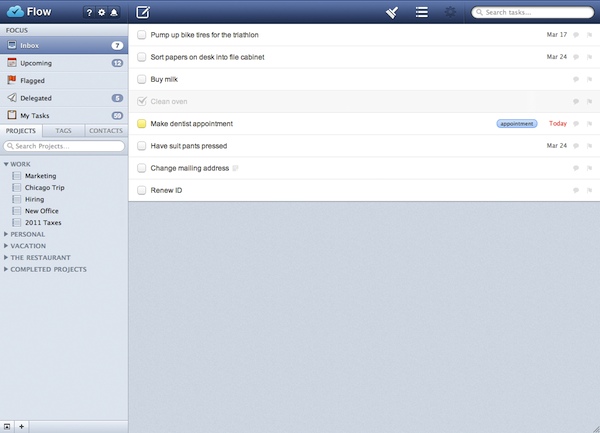Screen dimensions: 600x433
Task: Collapse the WORK project group
Action: pos(6,164)
